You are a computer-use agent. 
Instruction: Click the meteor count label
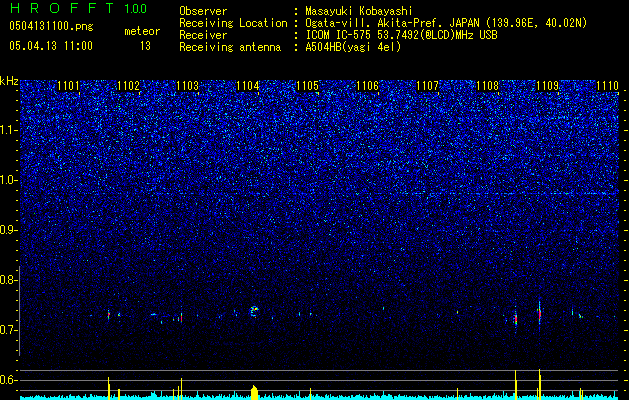click(x=142, y=31)
